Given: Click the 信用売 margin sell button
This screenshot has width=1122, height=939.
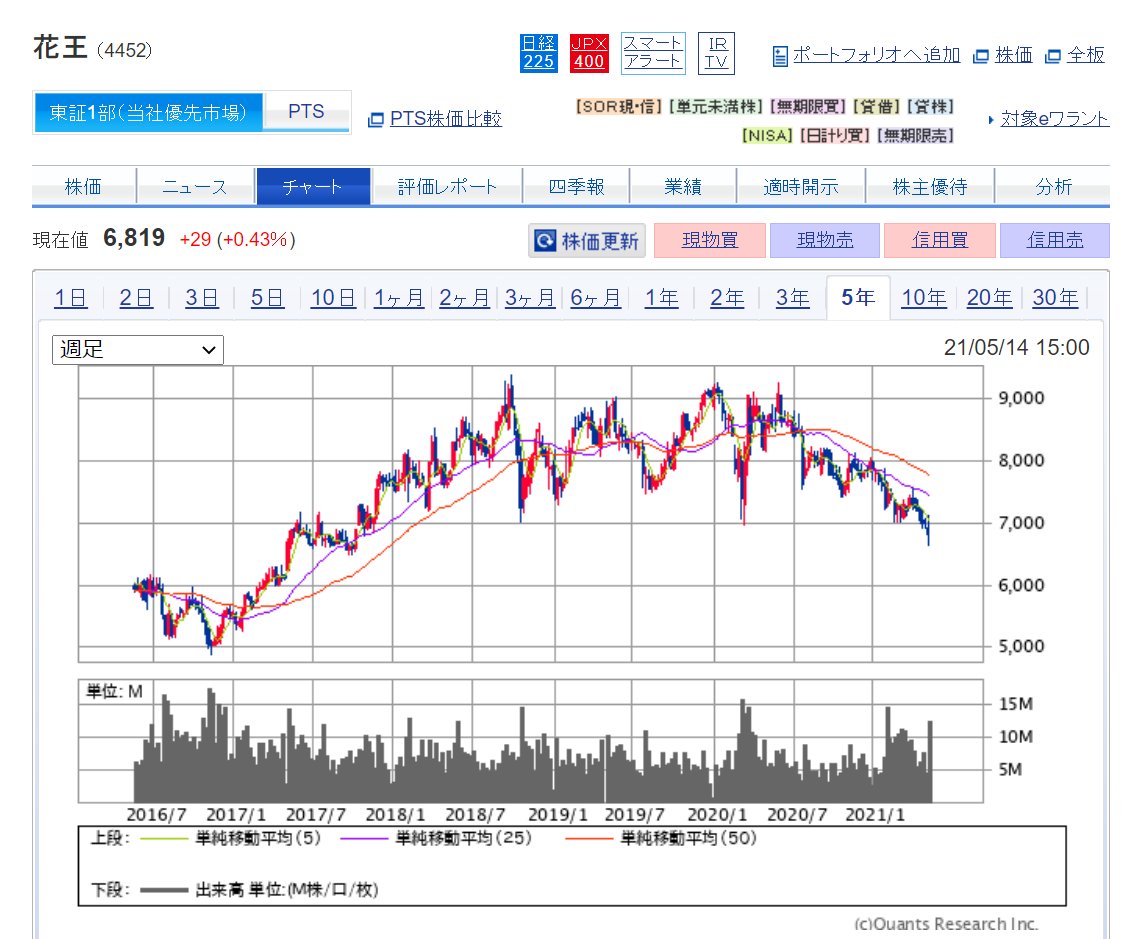Looking at the screenshot, I should tap(1055, 240).
